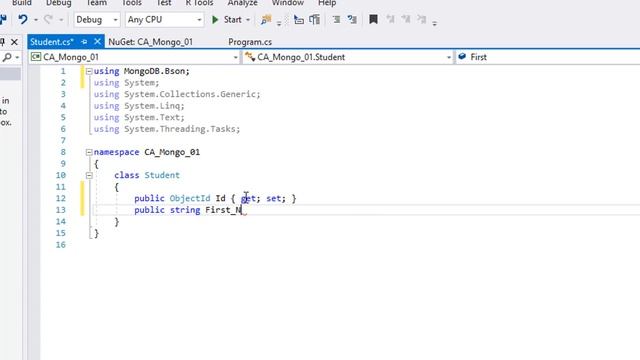This screenshot has width=640, height=360.
Task: Open the Build menu
Action: point(22,3)
